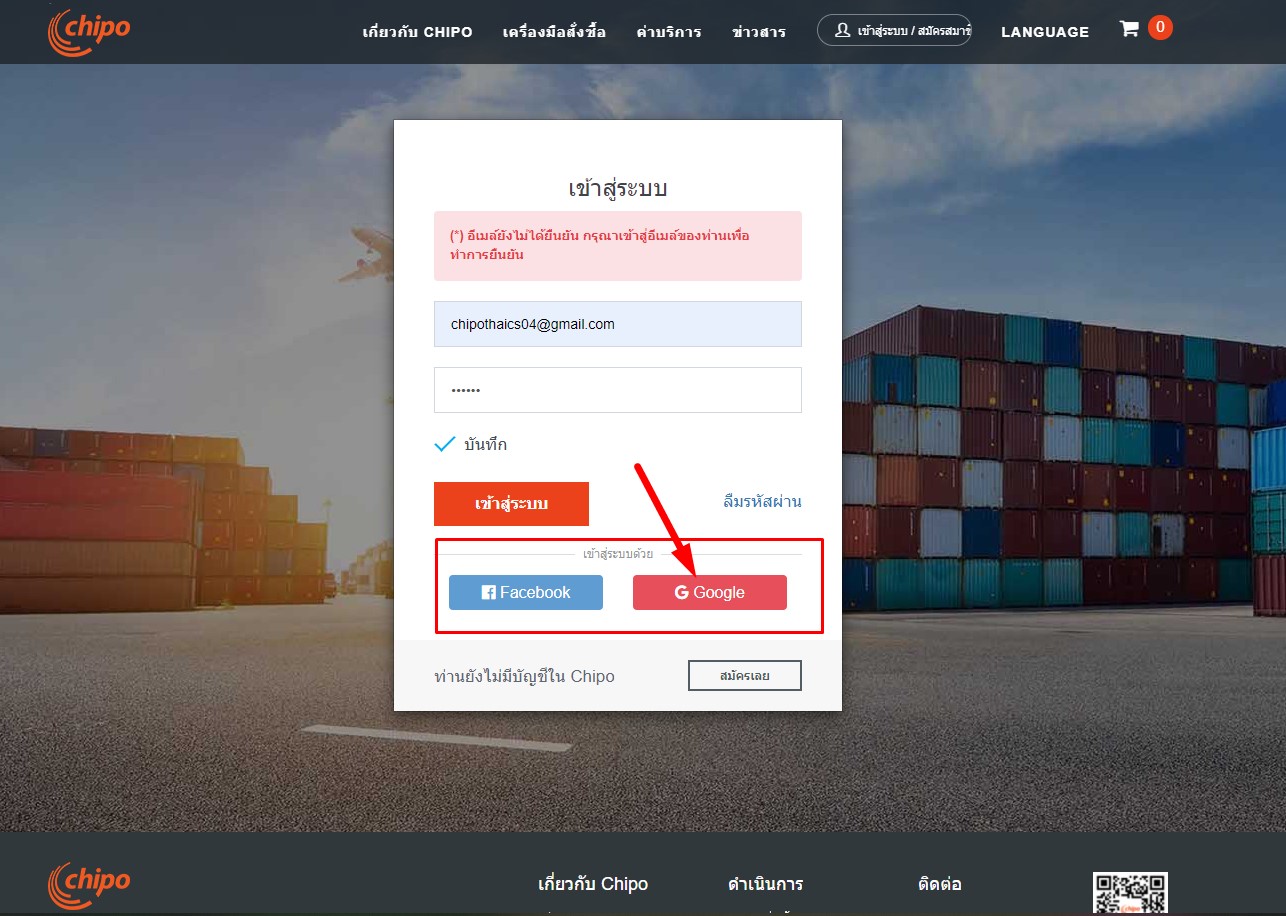Click the เข้าสู่ระบบ / สมัครสมาชิก header button
The image size is (1286, 916).
point(894,30)
